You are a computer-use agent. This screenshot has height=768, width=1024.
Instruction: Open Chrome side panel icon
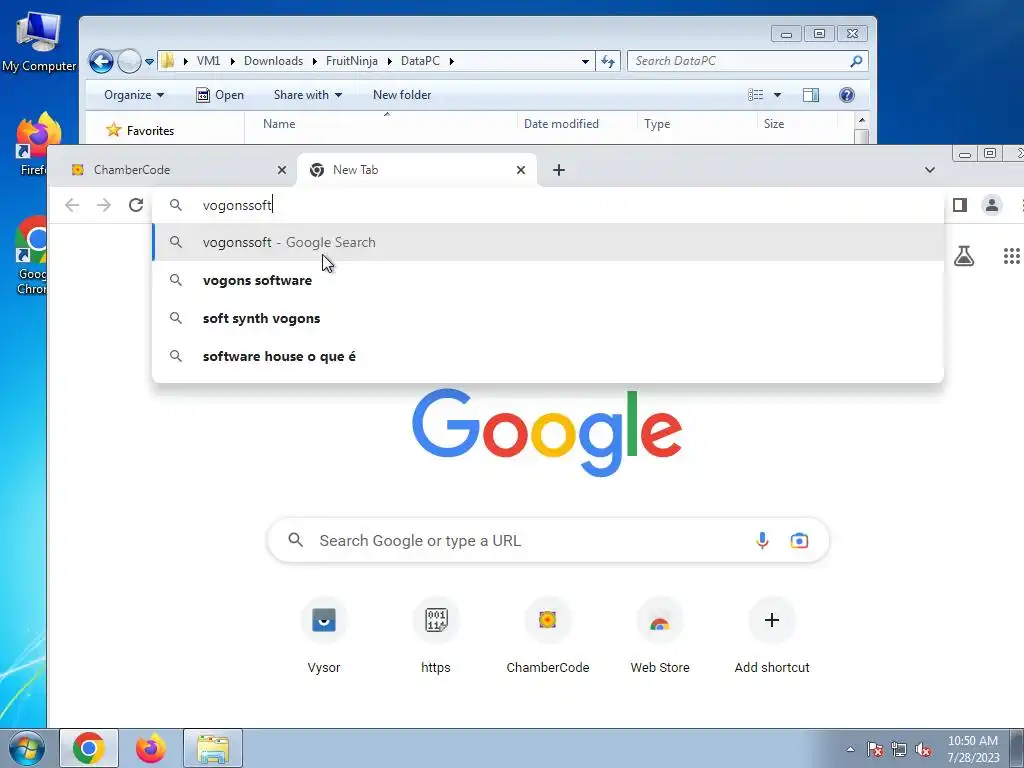[x=959, y=205]
